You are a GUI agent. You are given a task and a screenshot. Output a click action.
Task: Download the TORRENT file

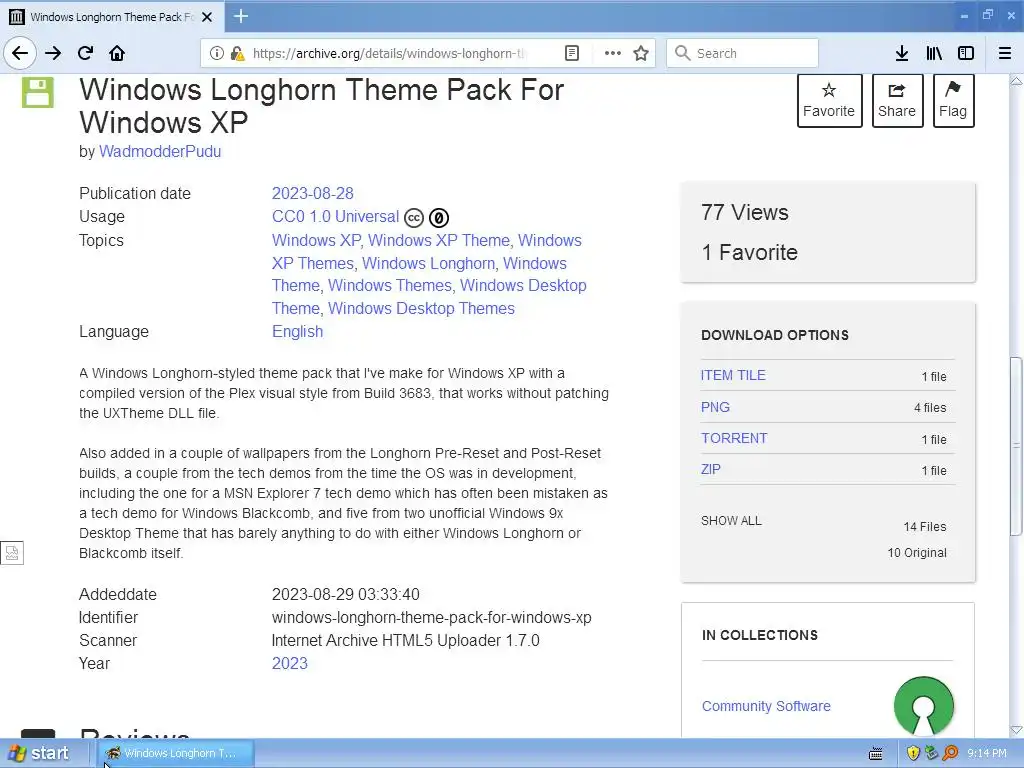pyautogui.click(x=734, y=438)
